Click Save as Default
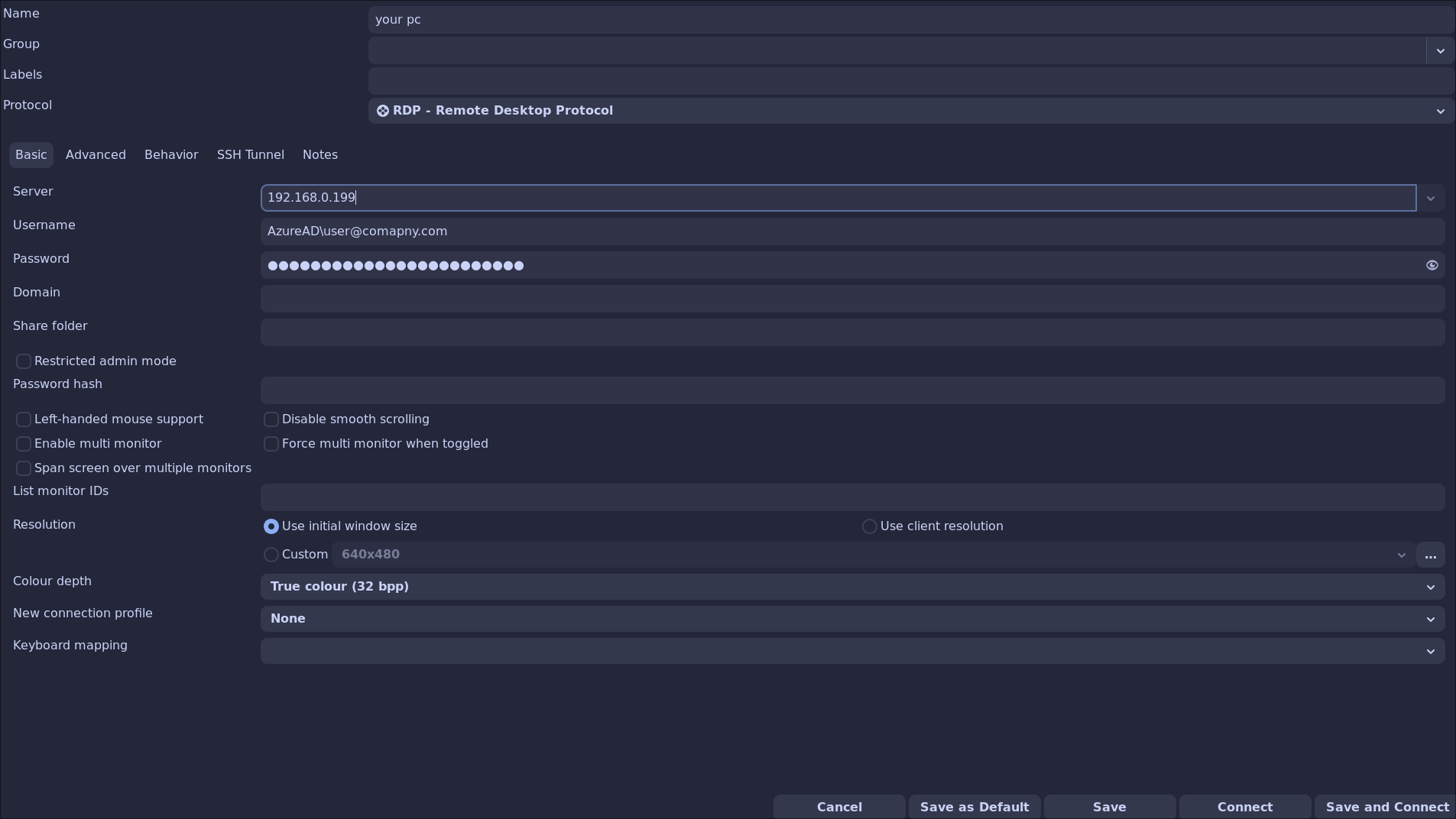Viewport: 1456px width, 819px height. 974,807
